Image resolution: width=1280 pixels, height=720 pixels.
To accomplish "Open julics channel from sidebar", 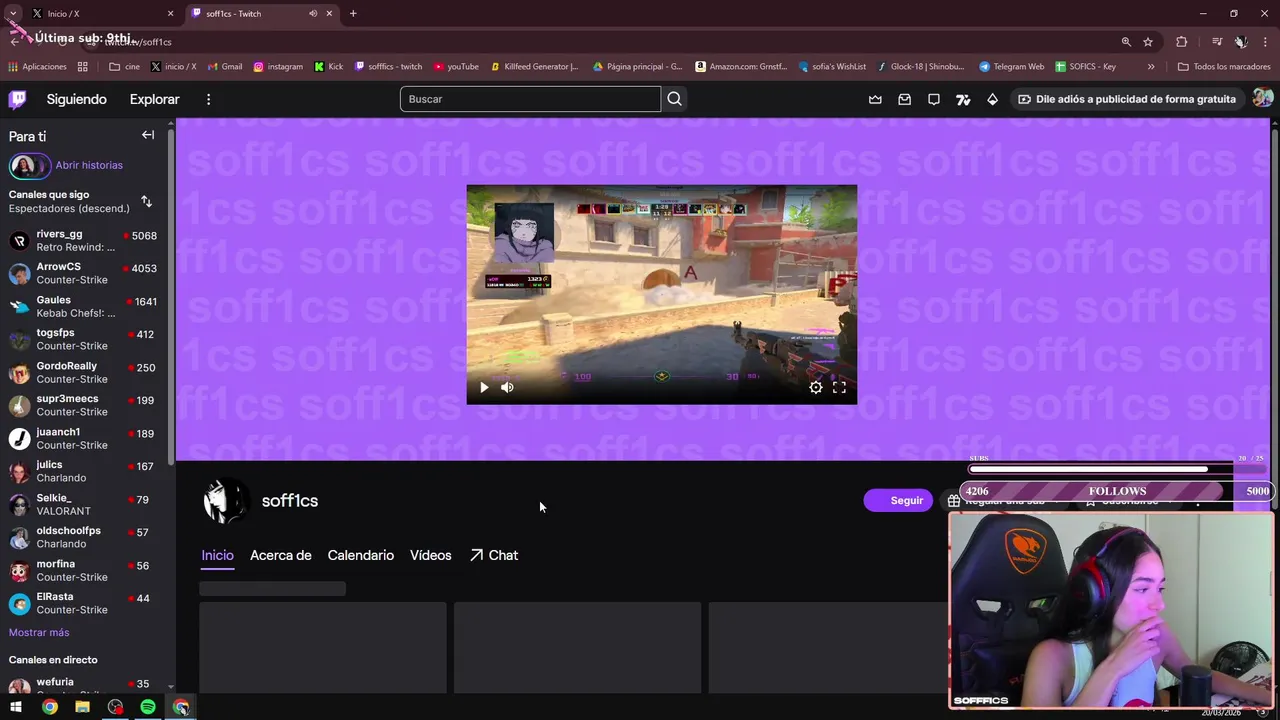I will pyautogui.click(x=84, y=471).
